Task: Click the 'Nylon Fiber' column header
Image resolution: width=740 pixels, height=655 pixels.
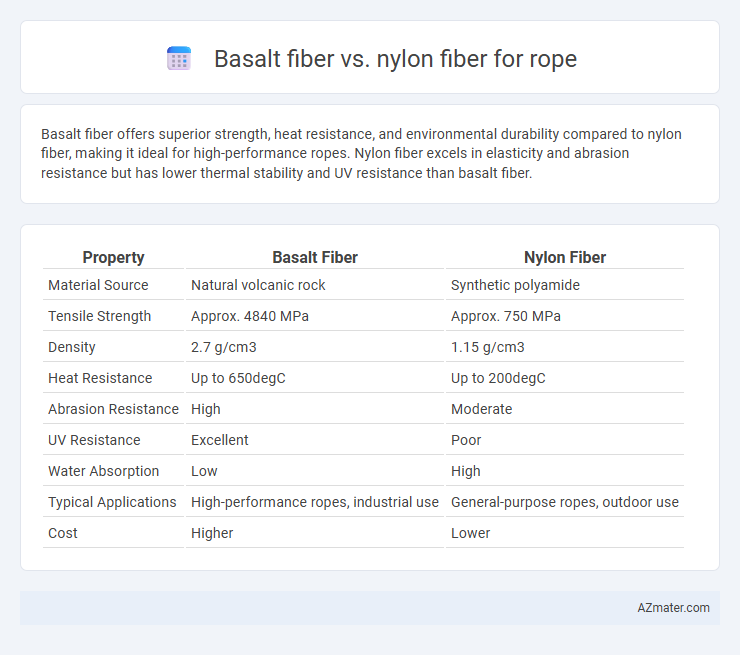Action: pos(565,257)
